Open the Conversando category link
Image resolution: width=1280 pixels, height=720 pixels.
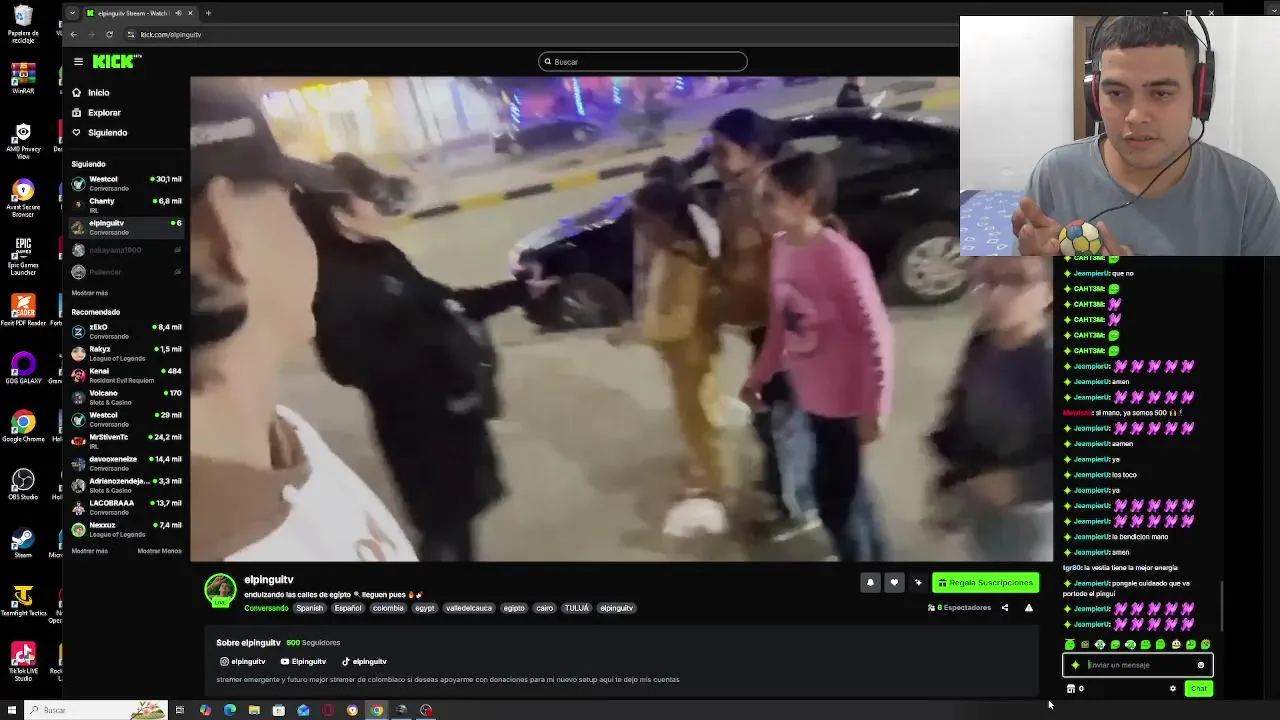point(266,608)
